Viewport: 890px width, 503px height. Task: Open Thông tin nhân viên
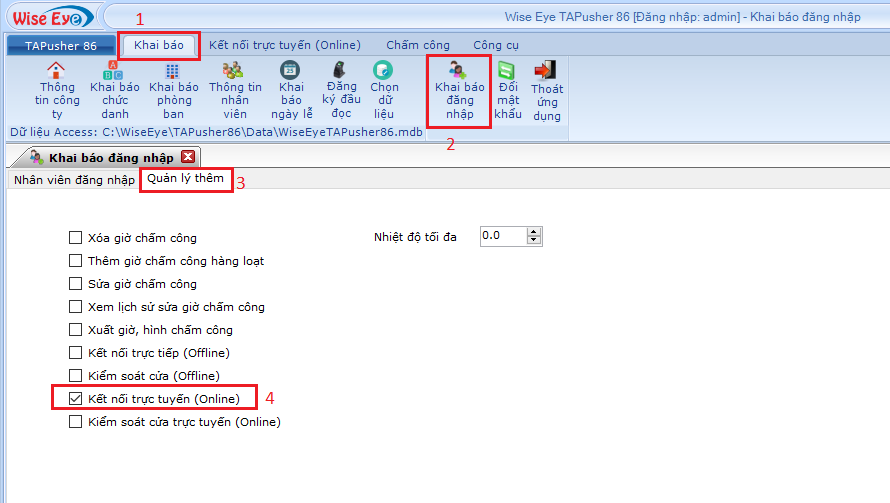234,70
